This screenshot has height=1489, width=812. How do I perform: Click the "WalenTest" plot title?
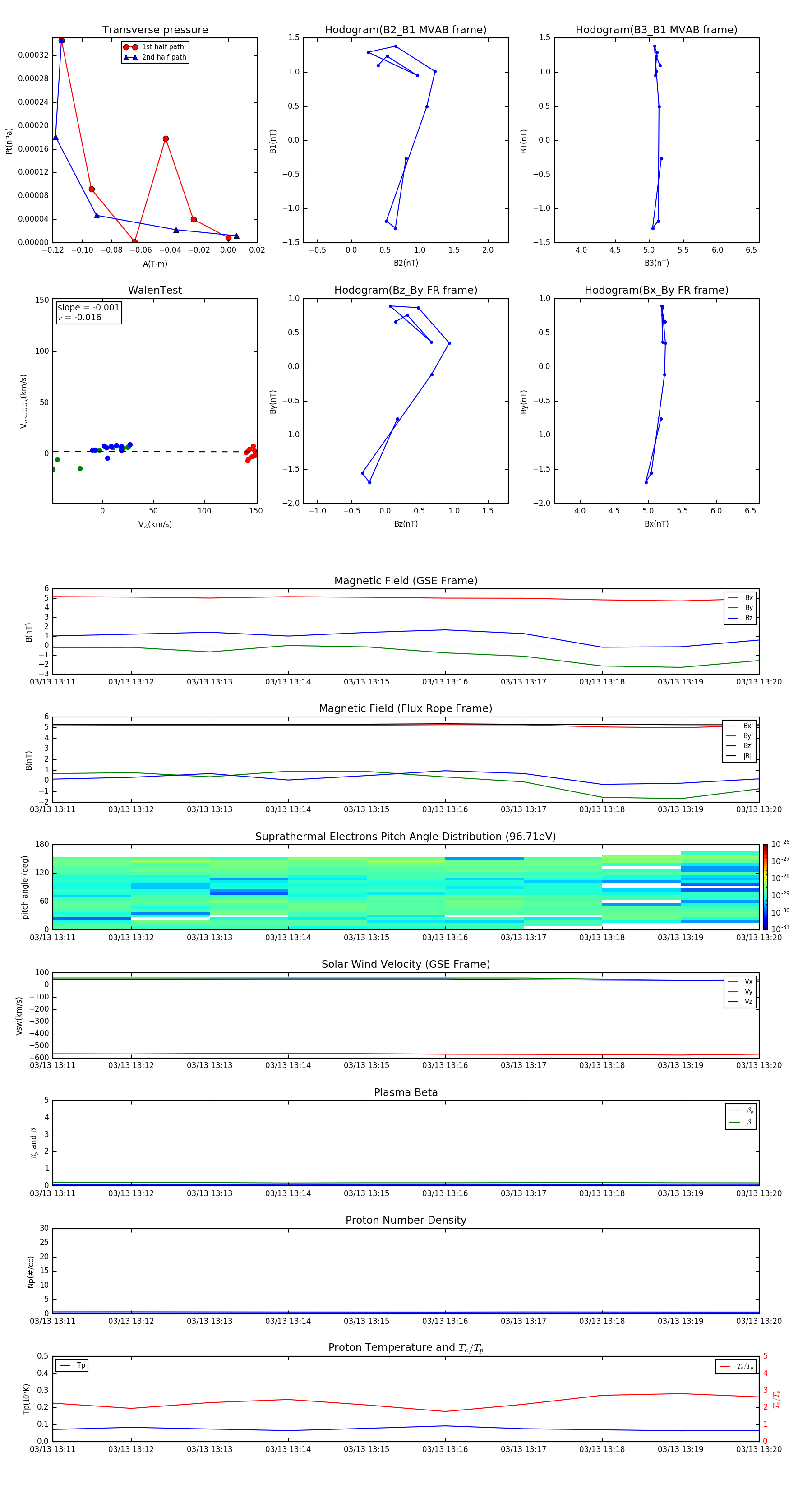coord(155,290)
